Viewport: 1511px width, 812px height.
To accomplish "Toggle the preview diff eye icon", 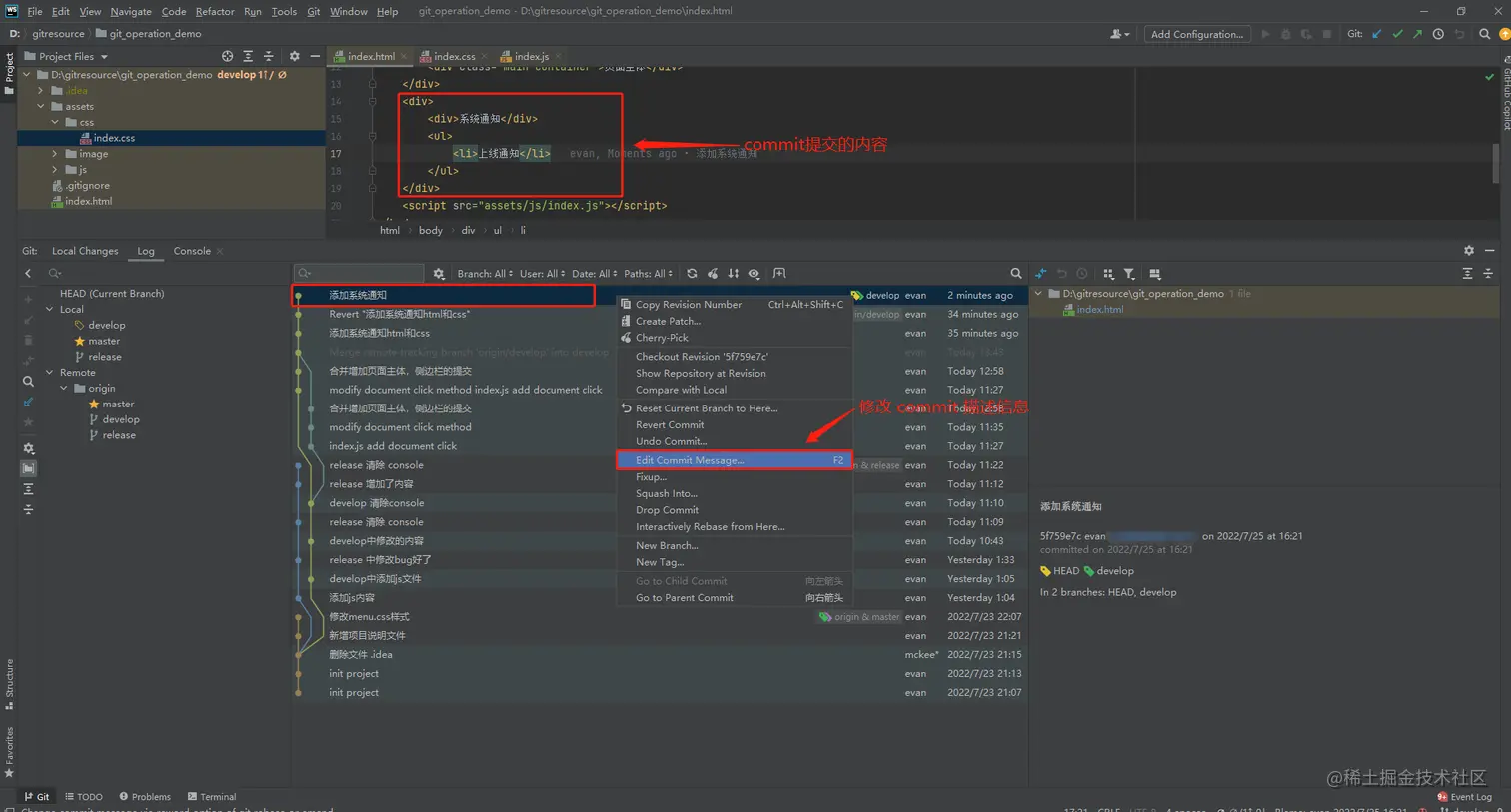I will [x=755, y=273].
